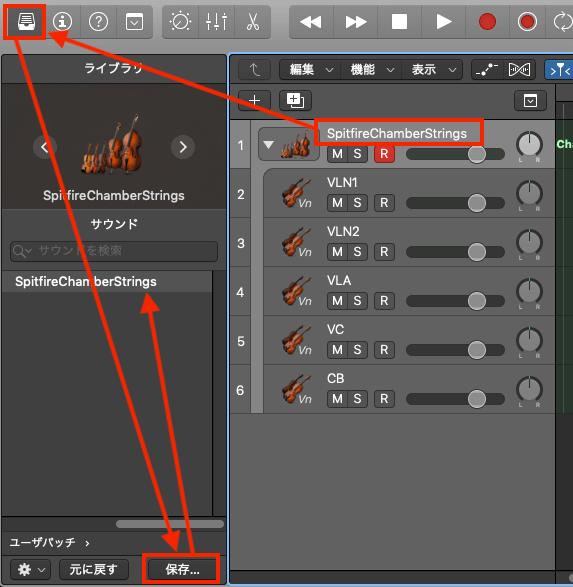
Task: Click the library horizontal scrollbar
Action: pos(170,524)
